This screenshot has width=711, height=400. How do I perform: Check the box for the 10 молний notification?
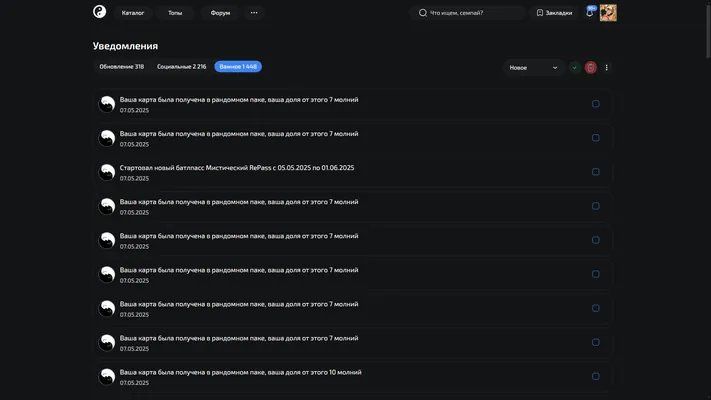click(595, 376)
